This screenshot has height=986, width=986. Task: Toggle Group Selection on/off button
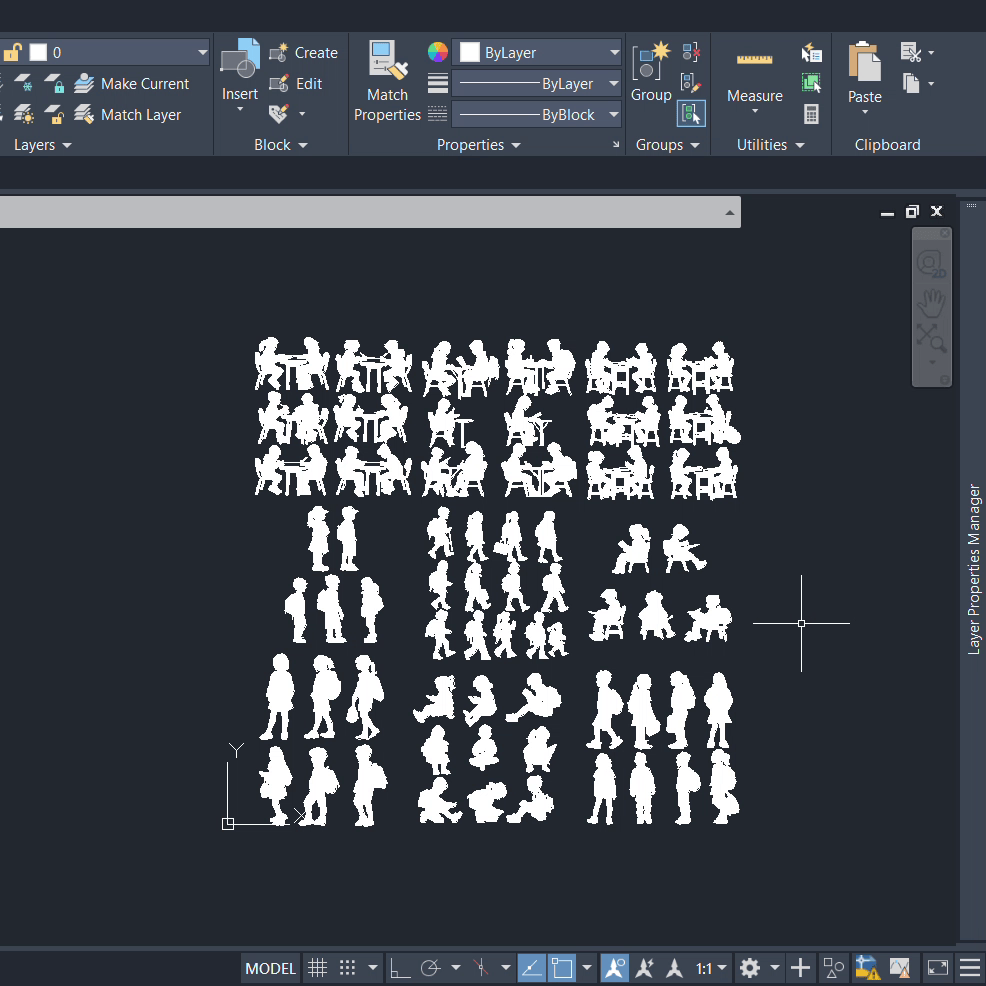coord(691,114)
